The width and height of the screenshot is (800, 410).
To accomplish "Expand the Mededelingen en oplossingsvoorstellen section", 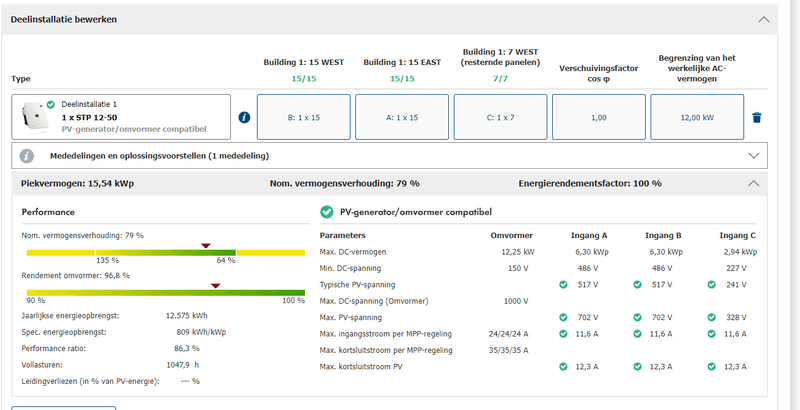I will (x=754, y=156).
